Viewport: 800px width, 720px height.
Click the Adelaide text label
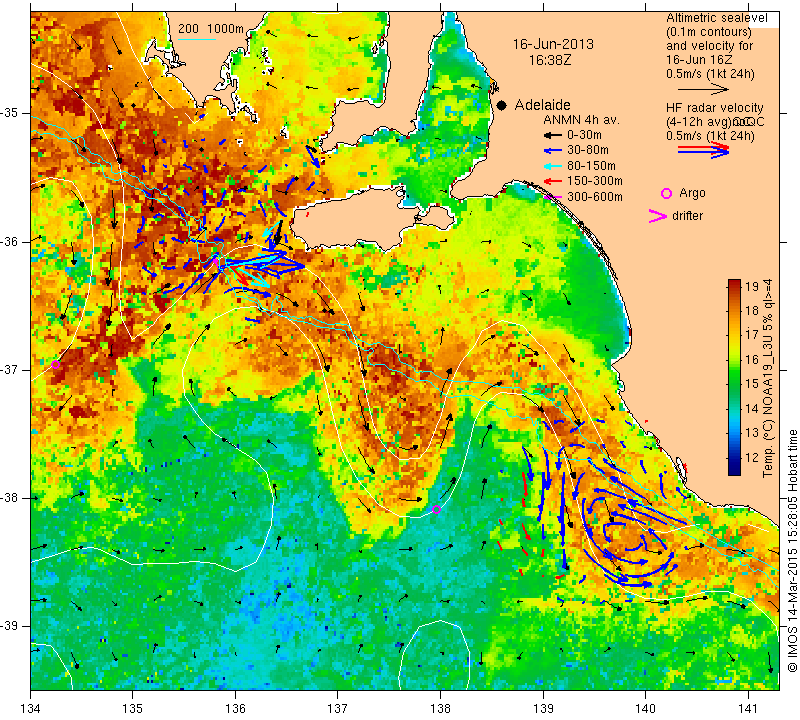tap(542, 105)
